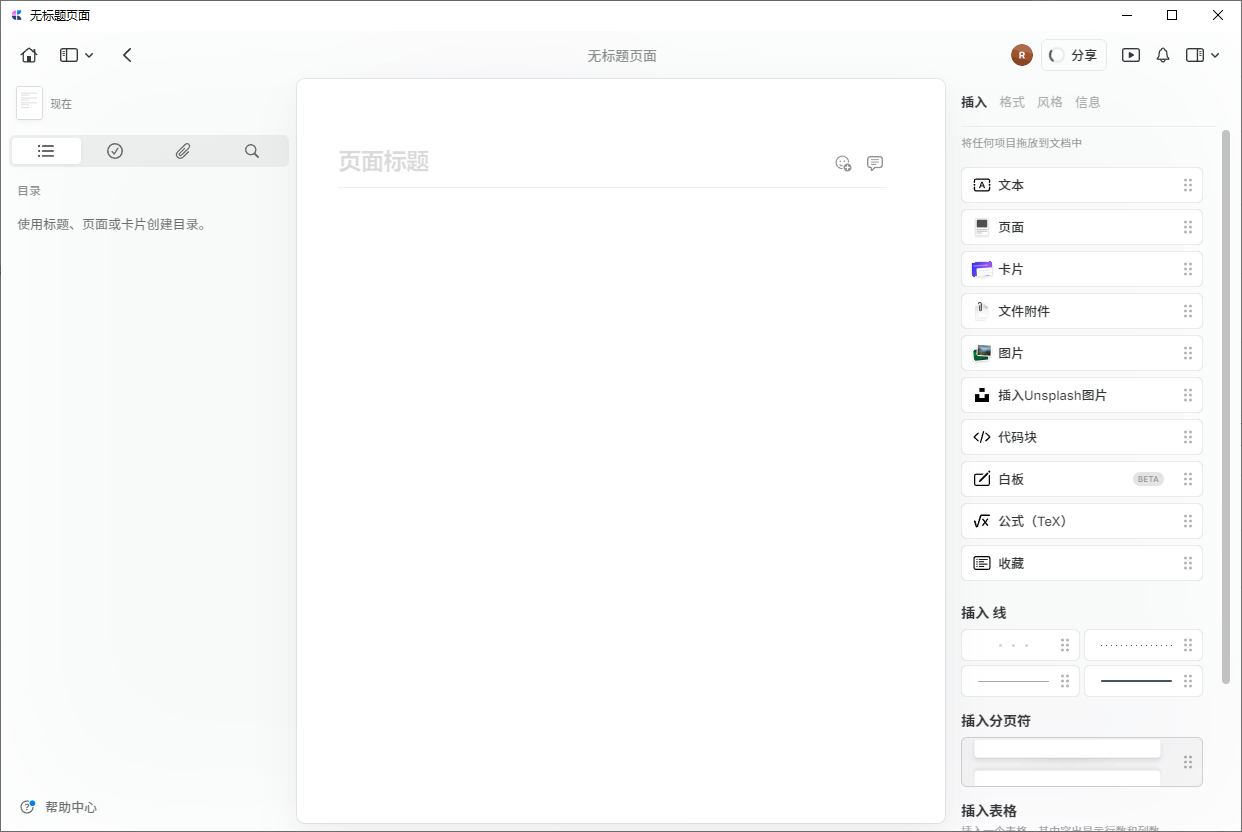The image size is (1242, 832).
Task: Open the user avatar R profile
Action: [x=1021, y=55]
